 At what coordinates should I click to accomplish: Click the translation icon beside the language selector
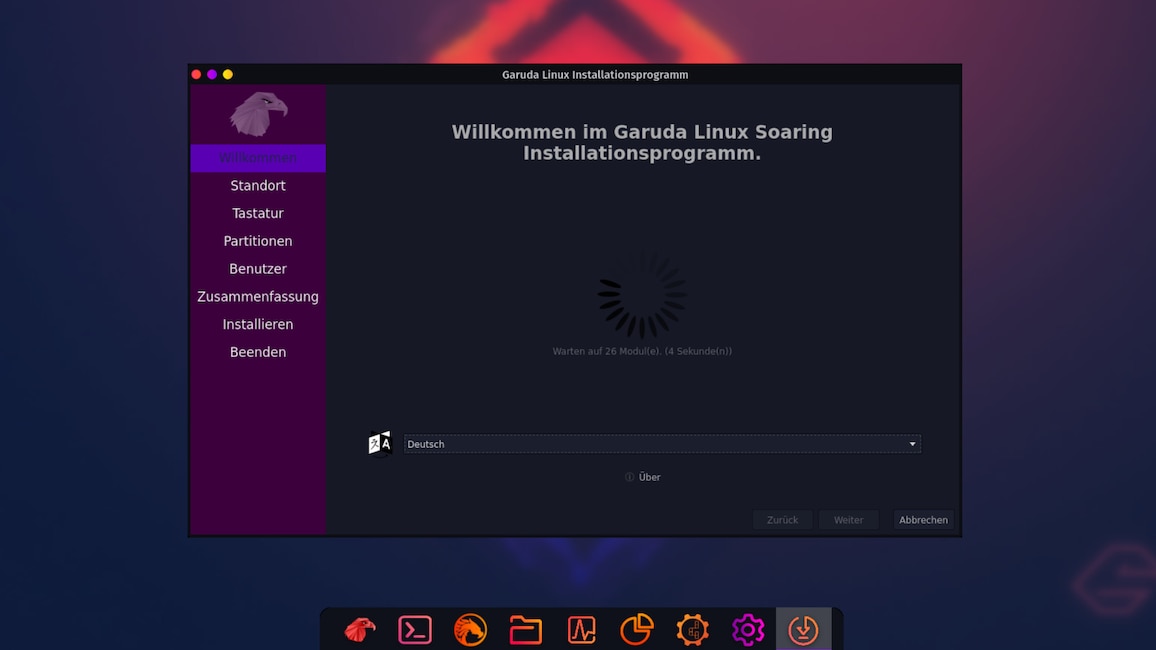point(380,442)
